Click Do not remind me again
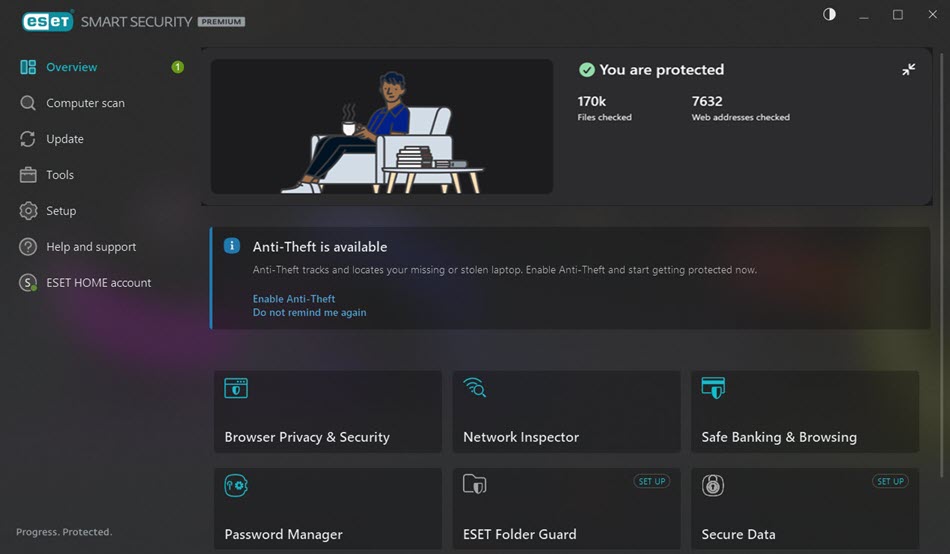The height and width of the screenshot is (554, 950). [x=310, y=313]
